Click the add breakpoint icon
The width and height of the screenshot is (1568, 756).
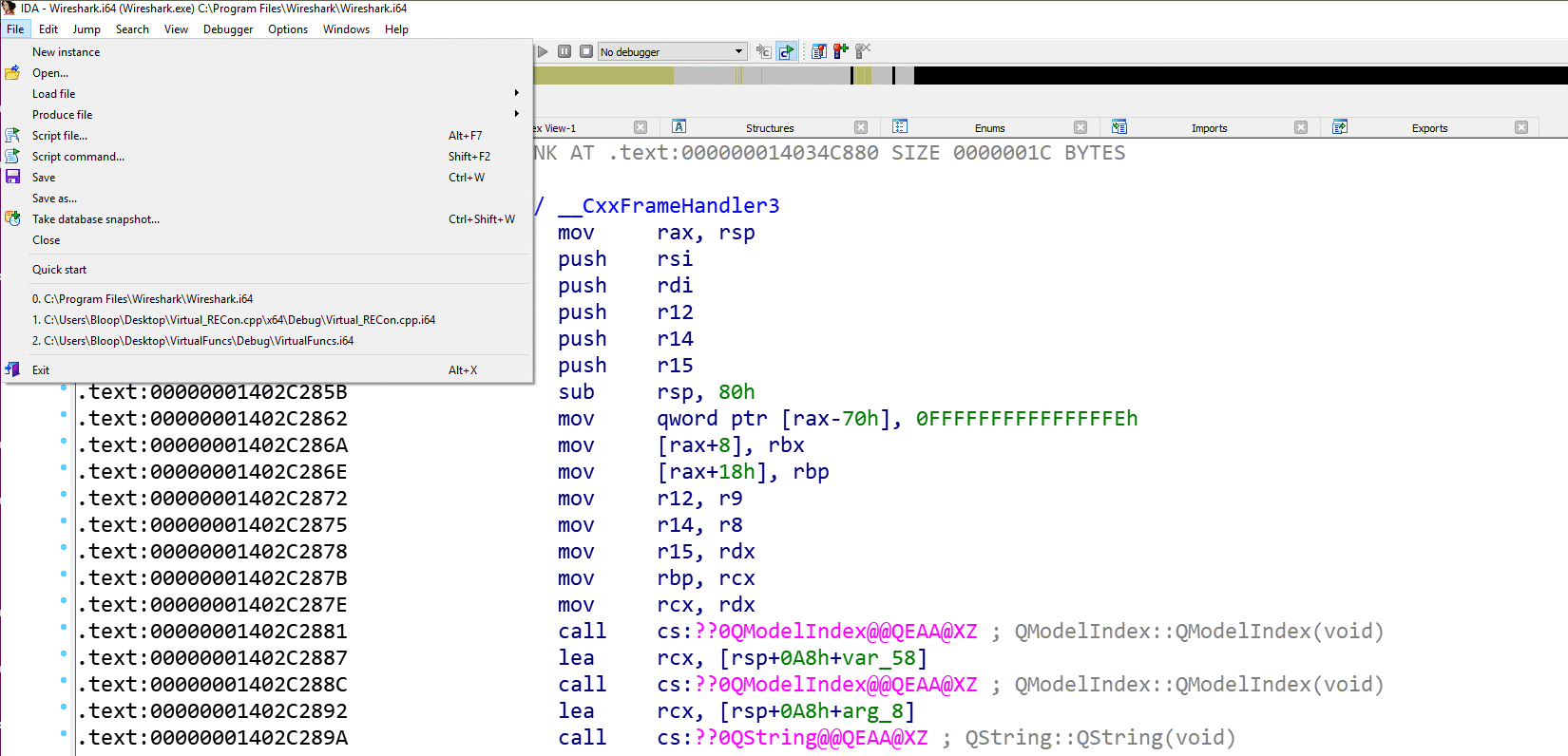[x=840, y=51]
